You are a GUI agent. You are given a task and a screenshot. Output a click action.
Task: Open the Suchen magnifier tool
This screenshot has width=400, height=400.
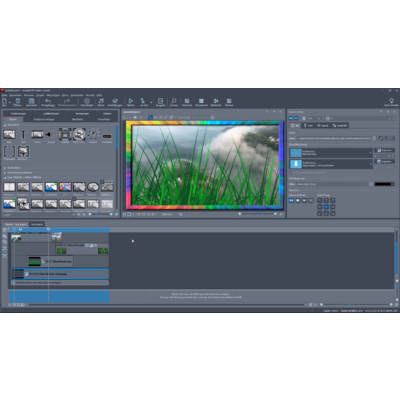click(x=174, y=101)
